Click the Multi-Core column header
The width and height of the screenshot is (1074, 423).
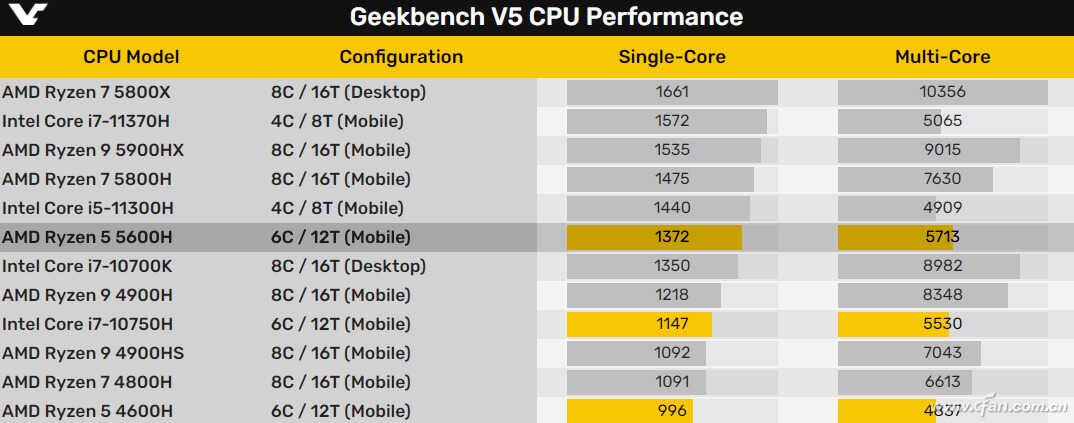pyautogui.click(x=942, y=57)
